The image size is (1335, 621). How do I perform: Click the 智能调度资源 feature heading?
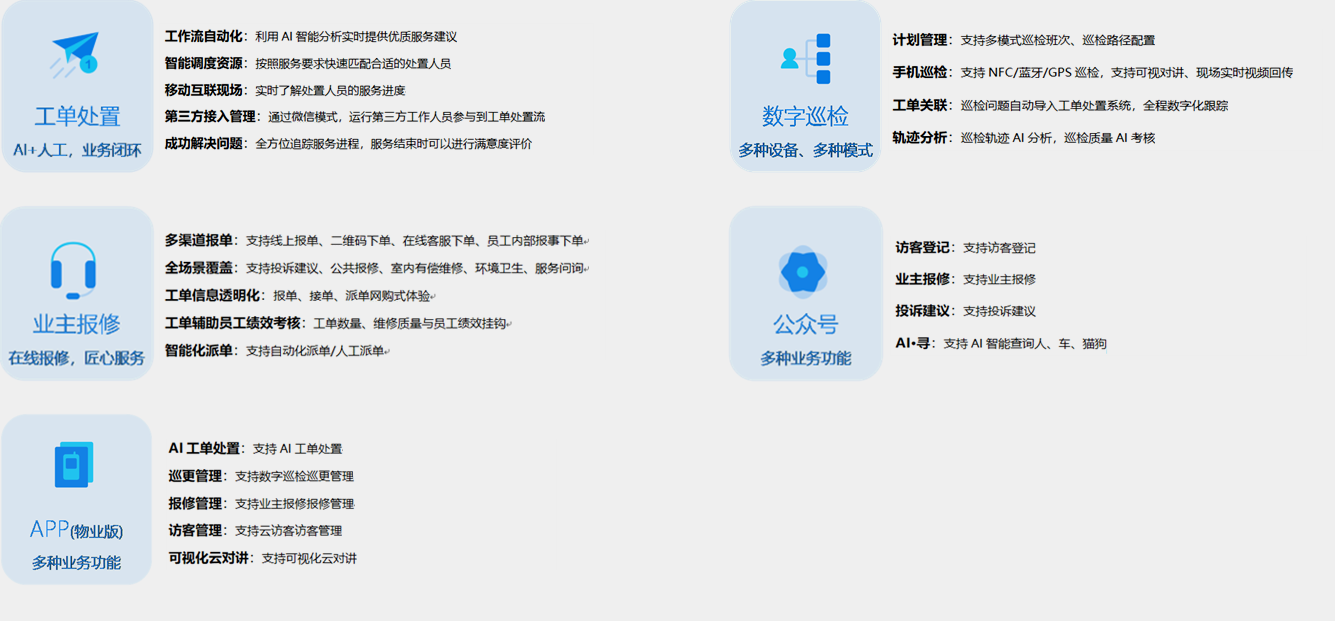point(203,63)
